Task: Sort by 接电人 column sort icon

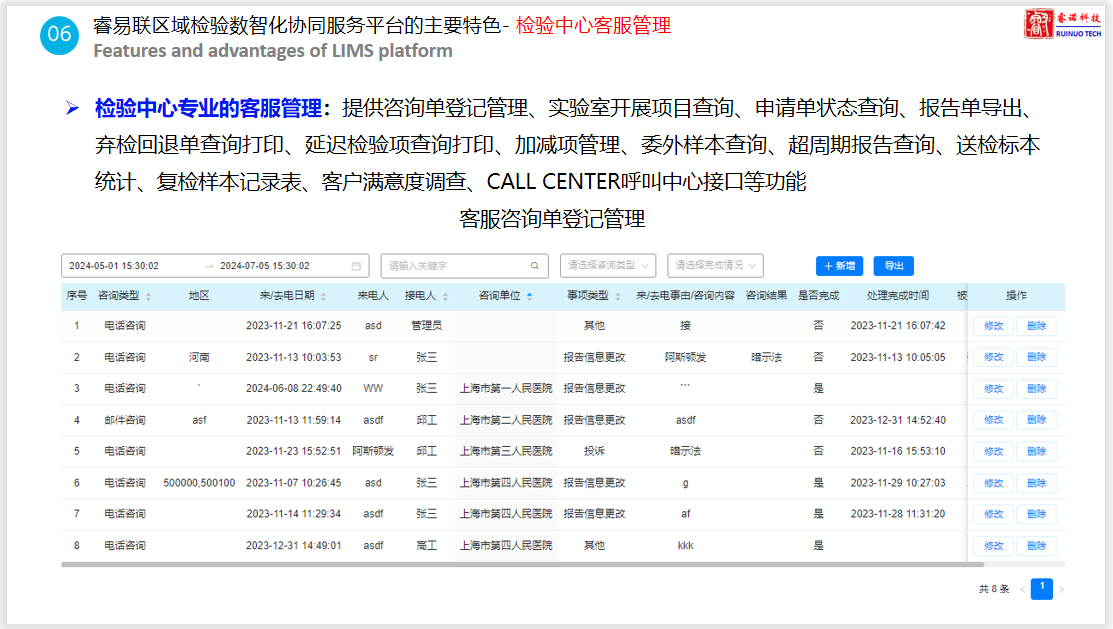Action: (446, 297)
